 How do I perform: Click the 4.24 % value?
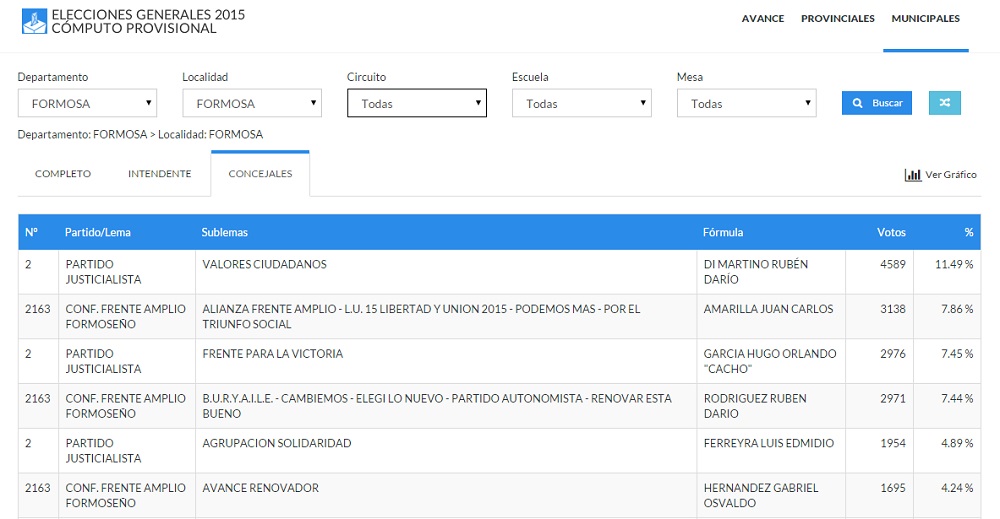click(x=957, y=487)
